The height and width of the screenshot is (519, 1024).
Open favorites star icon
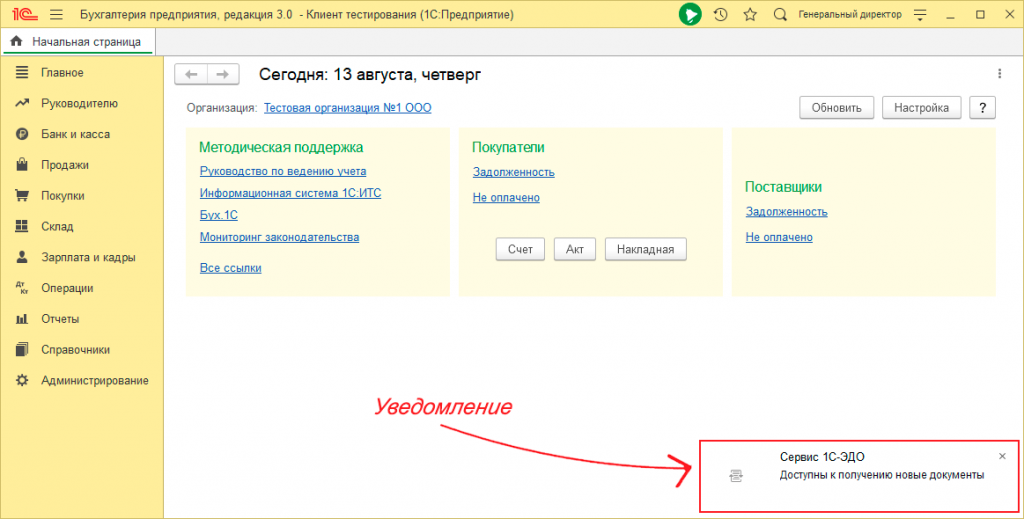coord(750,14)
